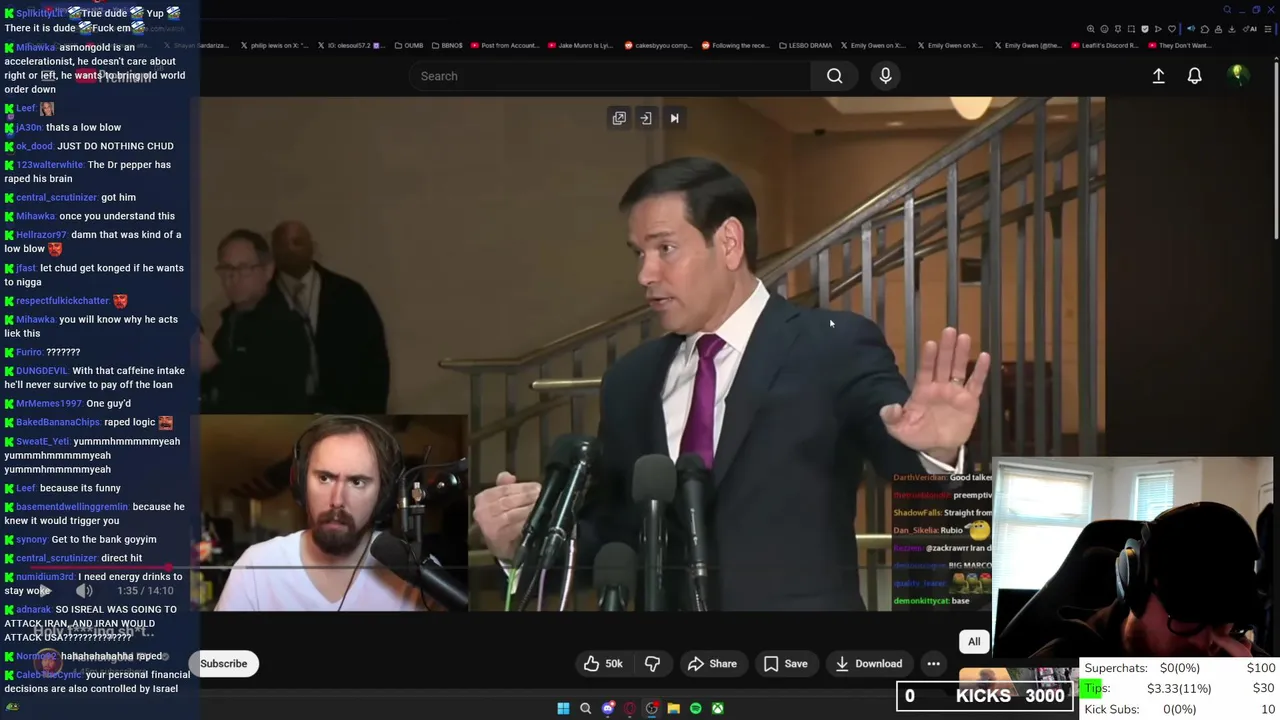
Task: Open File Explorer from the taskbar
Action: 673,708
